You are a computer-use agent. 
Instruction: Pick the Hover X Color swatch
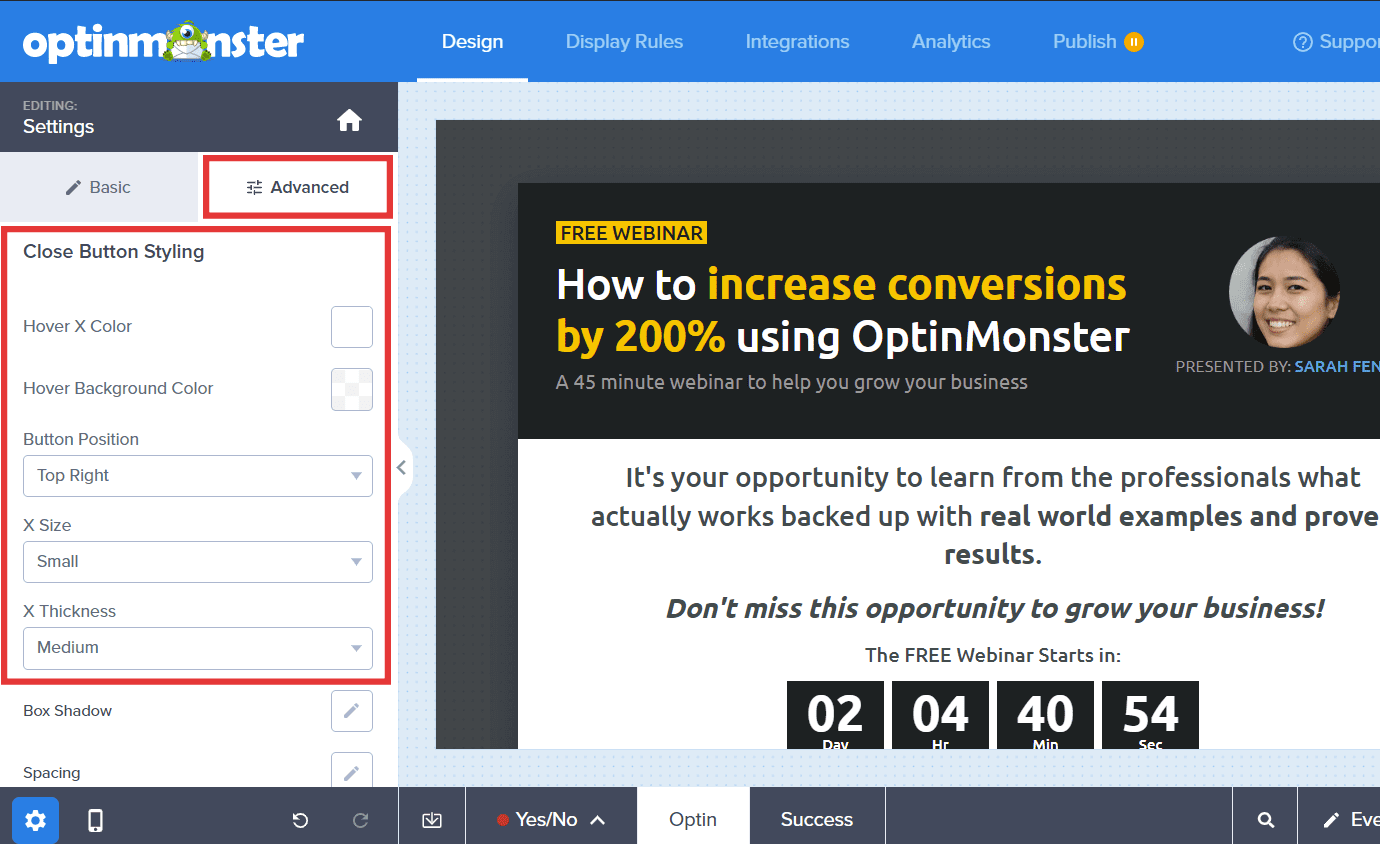coord(351,326)
